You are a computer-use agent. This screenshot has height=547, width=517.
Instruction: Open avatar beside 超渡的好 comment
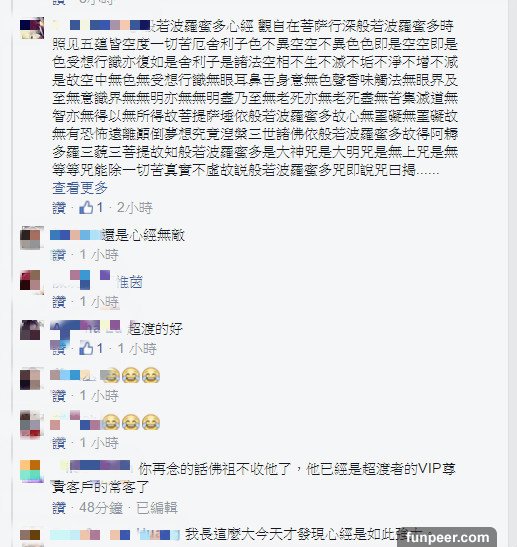point(32,330)
